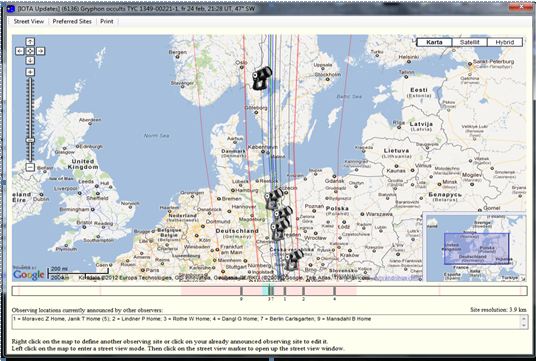Open the Street View menu item
The image size is (536, 361).
pyautogui.click(x=29, y=21)
